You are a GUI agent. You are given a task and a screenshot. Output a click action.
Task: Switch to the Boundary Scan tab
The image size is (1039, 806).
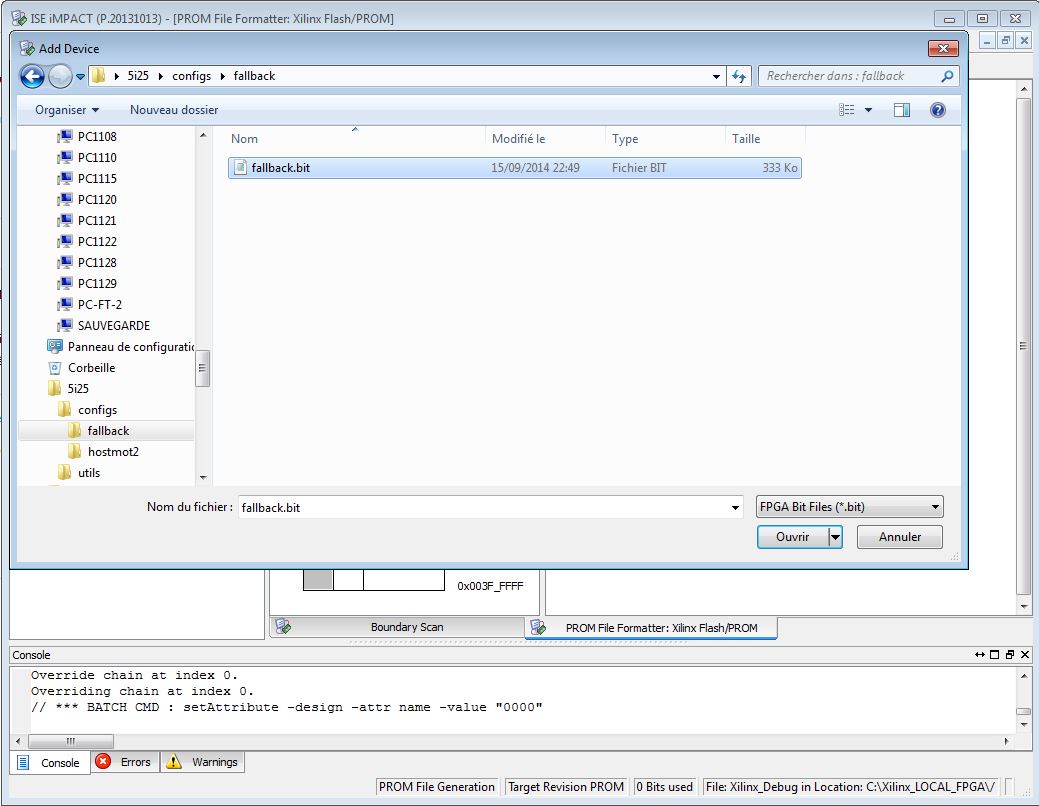[x=397, y=627]
